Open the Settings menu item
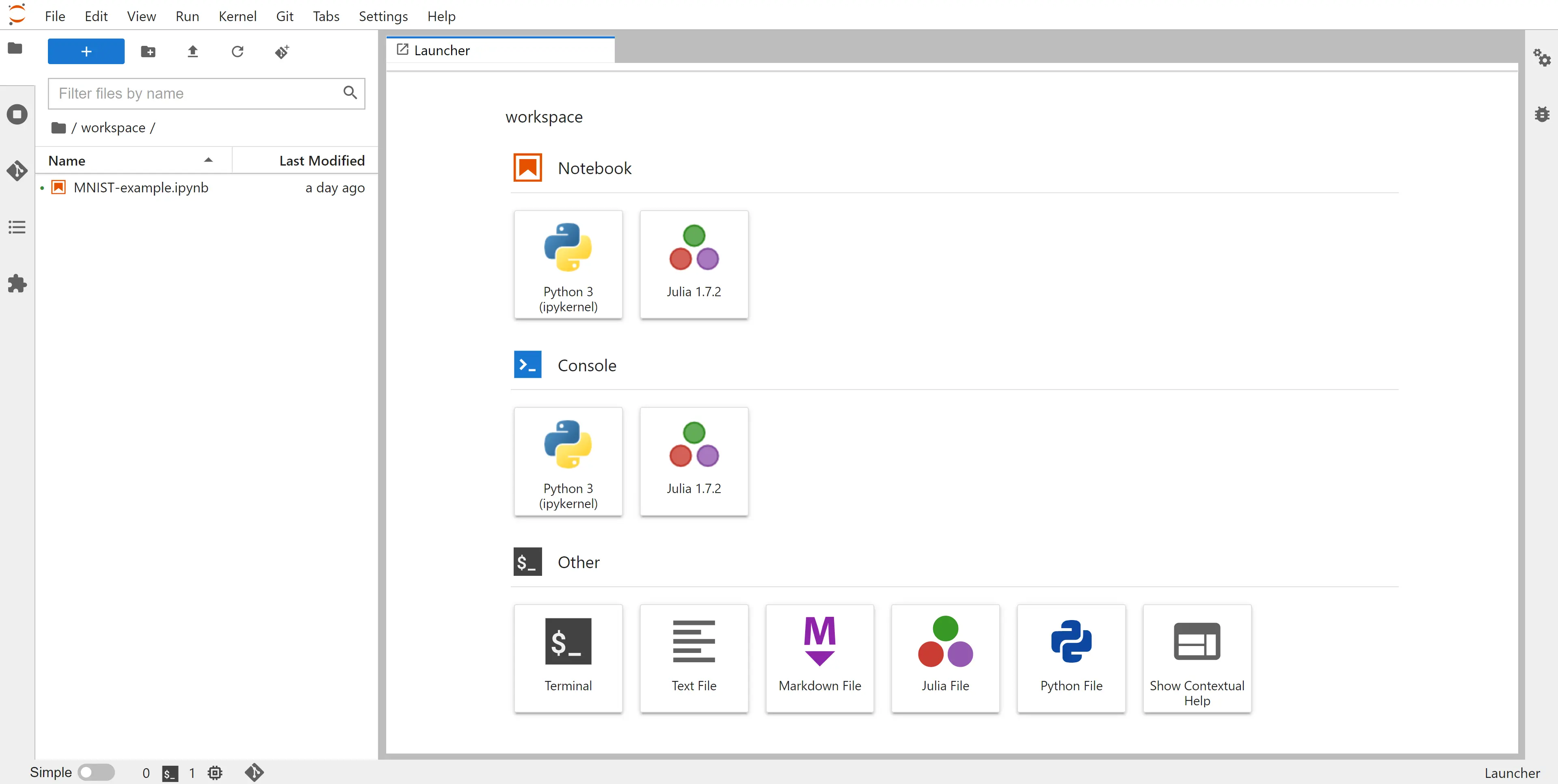This screenshot has width=1558, height=784. click(x=383, y=15)
